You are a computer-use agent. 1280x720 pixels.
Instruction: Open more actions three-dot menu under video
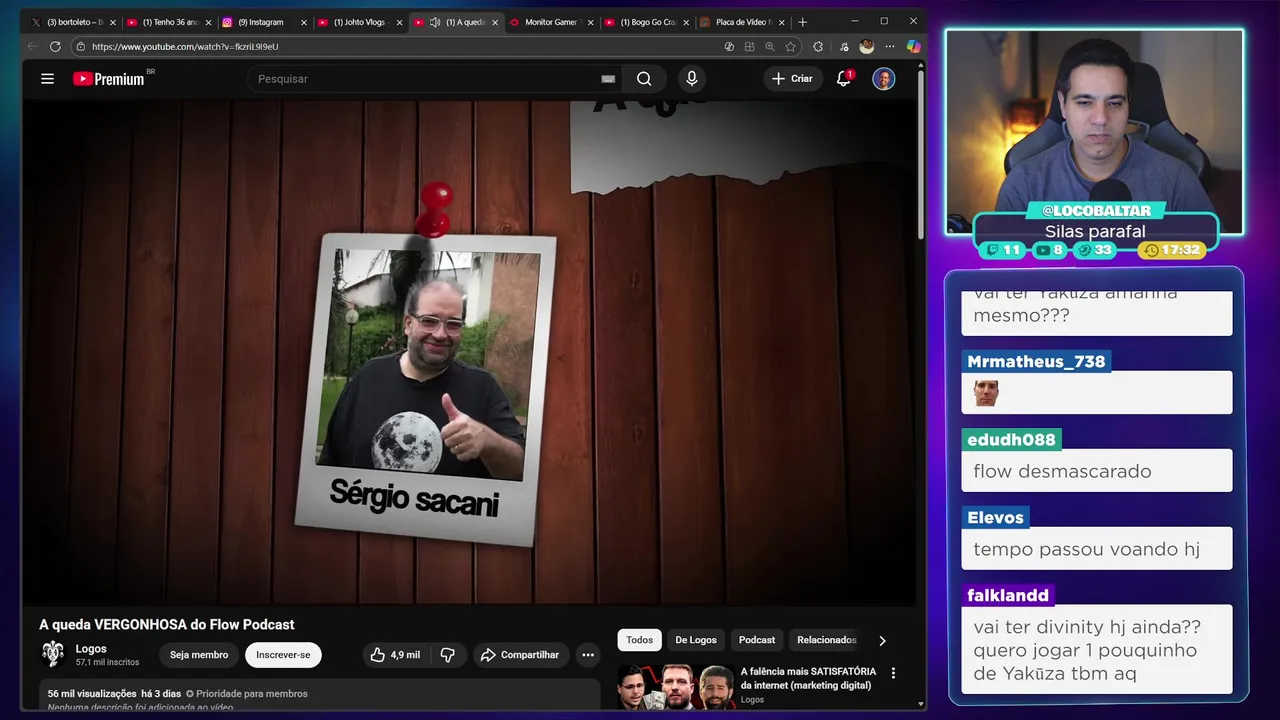point(588,655)
